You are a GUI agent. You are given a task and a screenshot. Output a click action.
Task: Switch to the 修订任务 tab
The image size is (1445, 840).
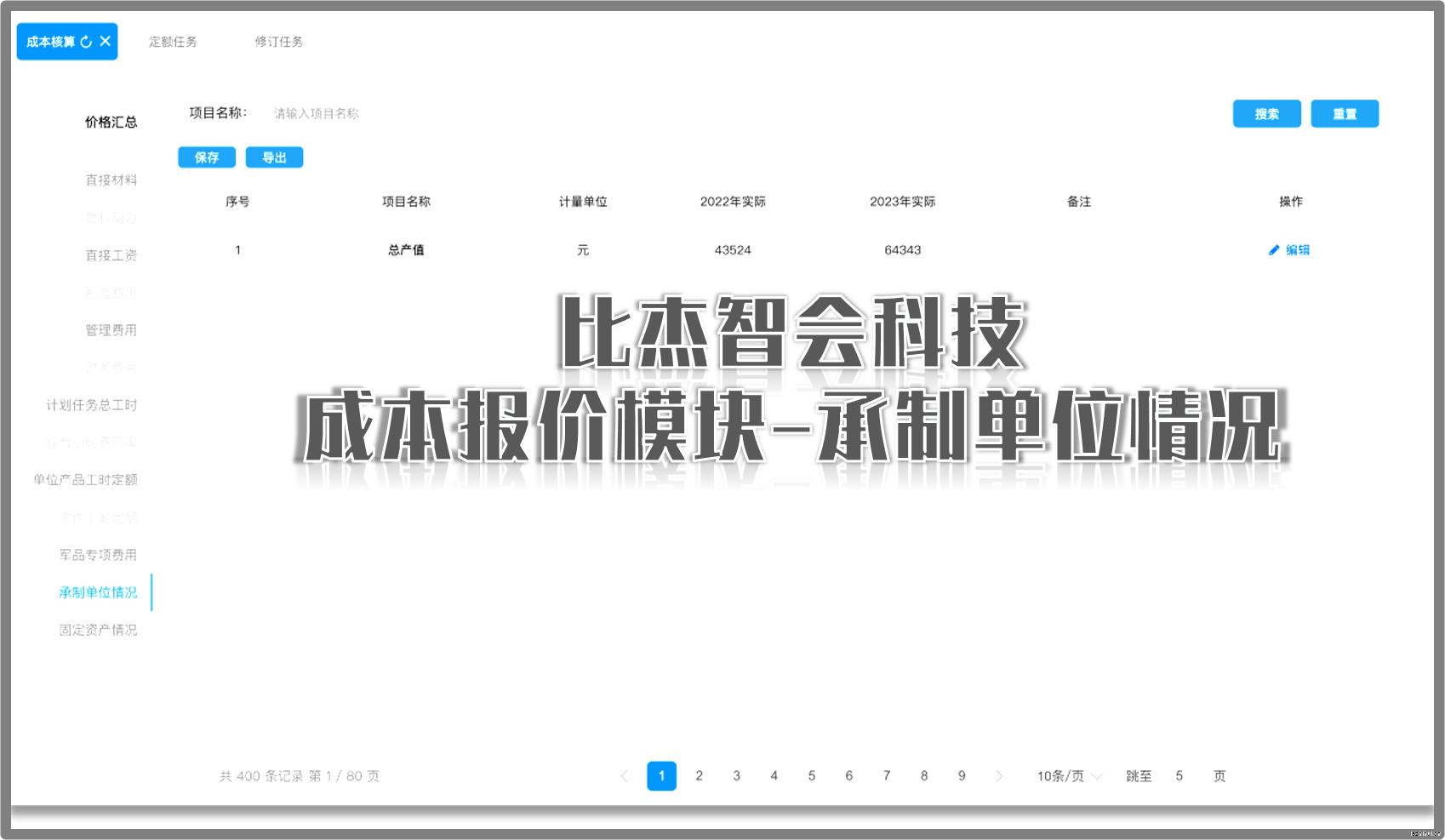(x=278, y=42)
